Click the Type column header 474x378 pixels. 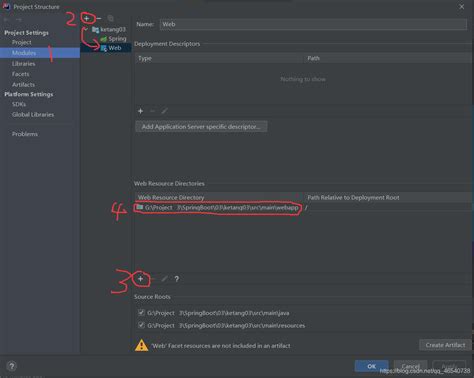coord(219,58)
